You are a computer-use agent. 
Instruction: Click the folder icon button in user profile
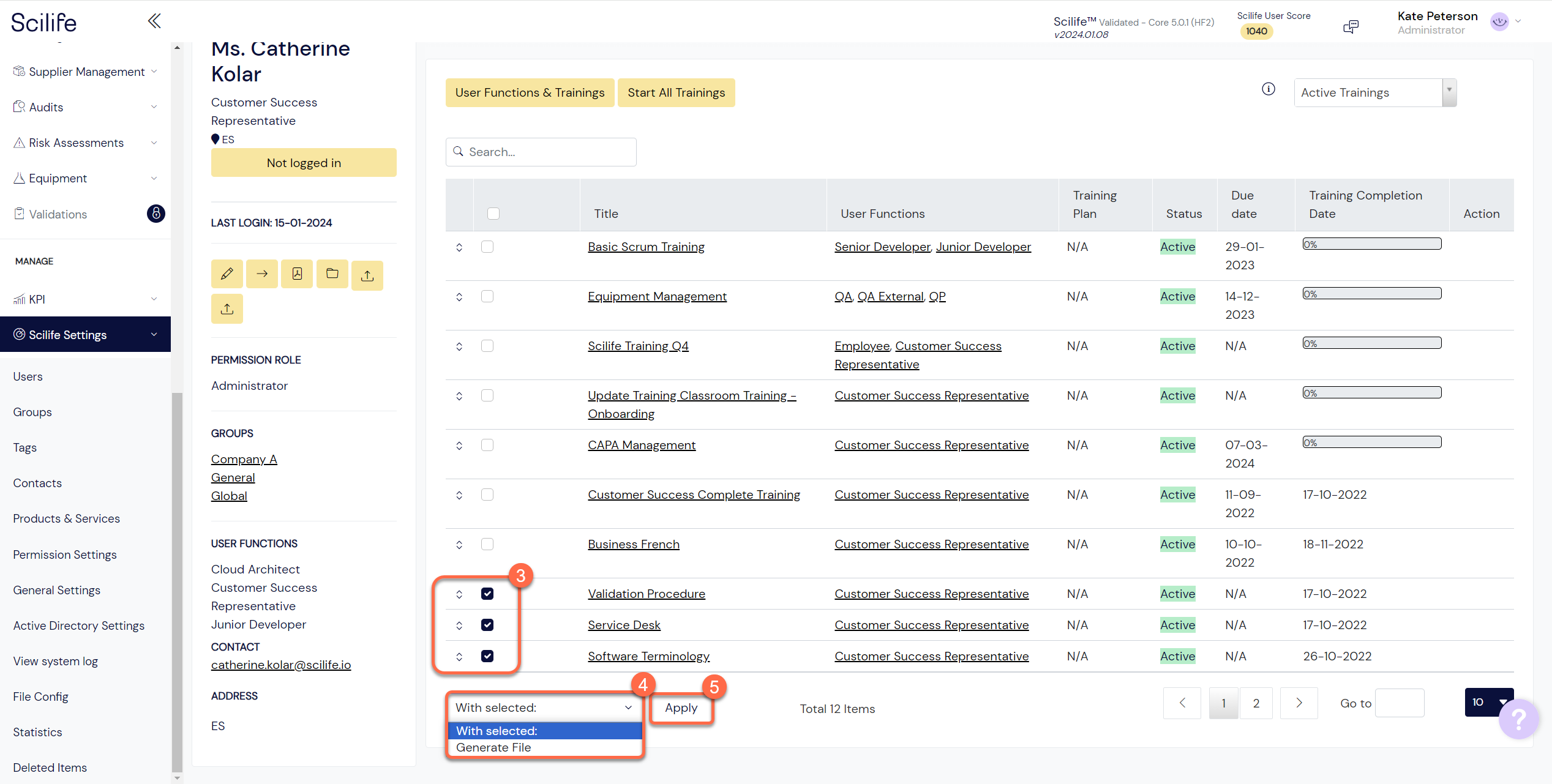(332, 274)
